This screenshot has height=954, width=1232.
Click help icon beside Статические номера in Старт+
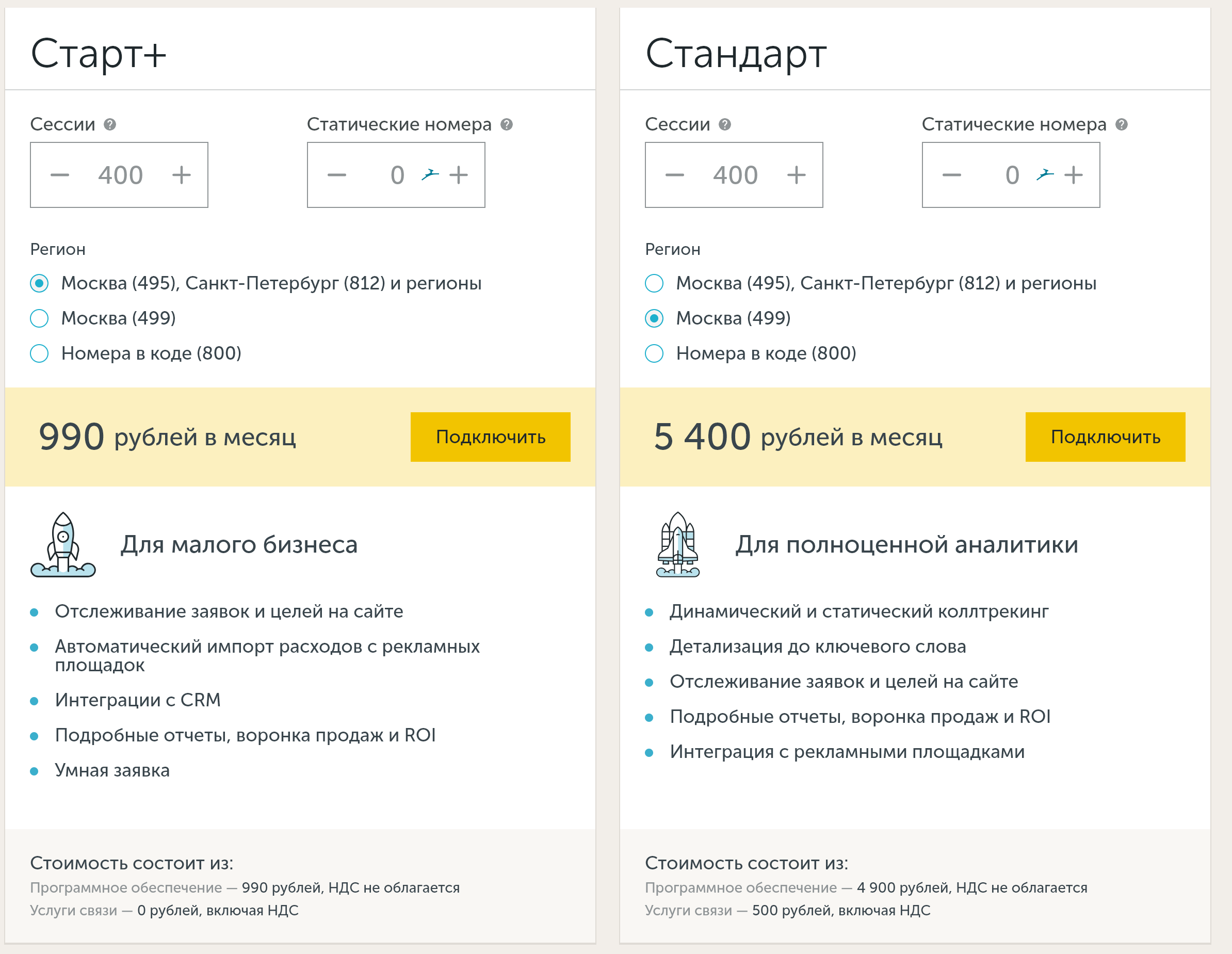[507, 124]
